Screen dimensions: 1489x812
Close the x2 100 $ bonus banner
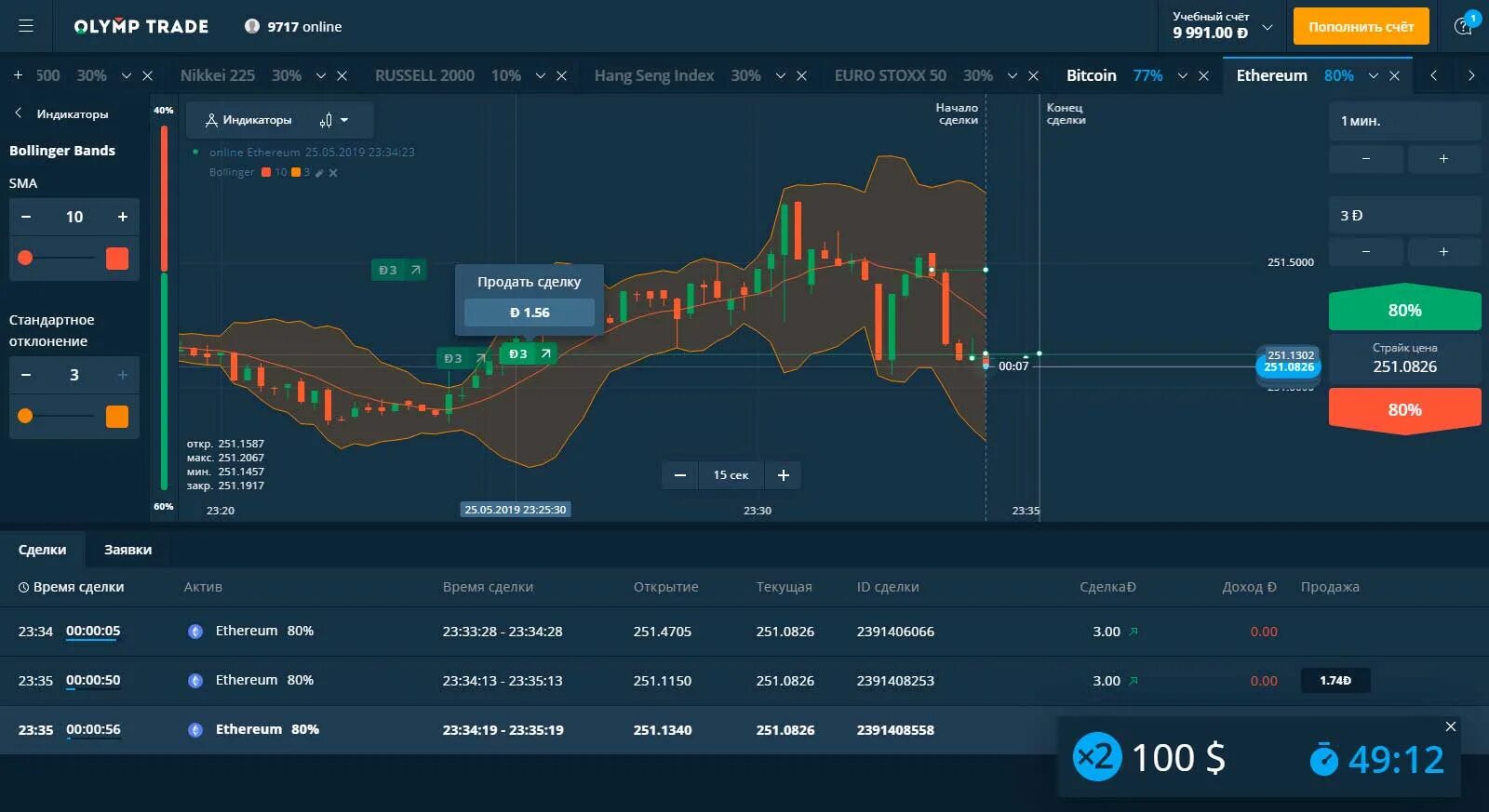(x=1450, y=726)
